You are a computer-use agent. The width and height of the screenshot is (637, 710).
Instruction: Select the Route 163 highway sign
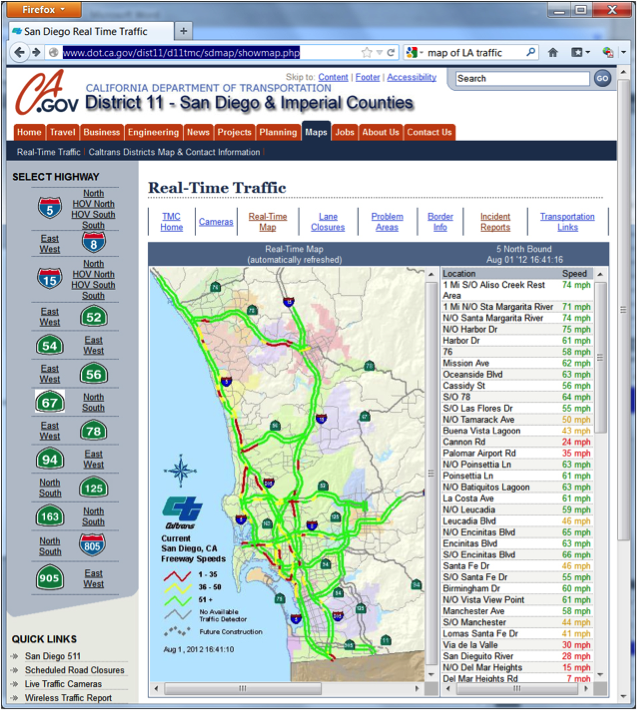pos(50,517)
